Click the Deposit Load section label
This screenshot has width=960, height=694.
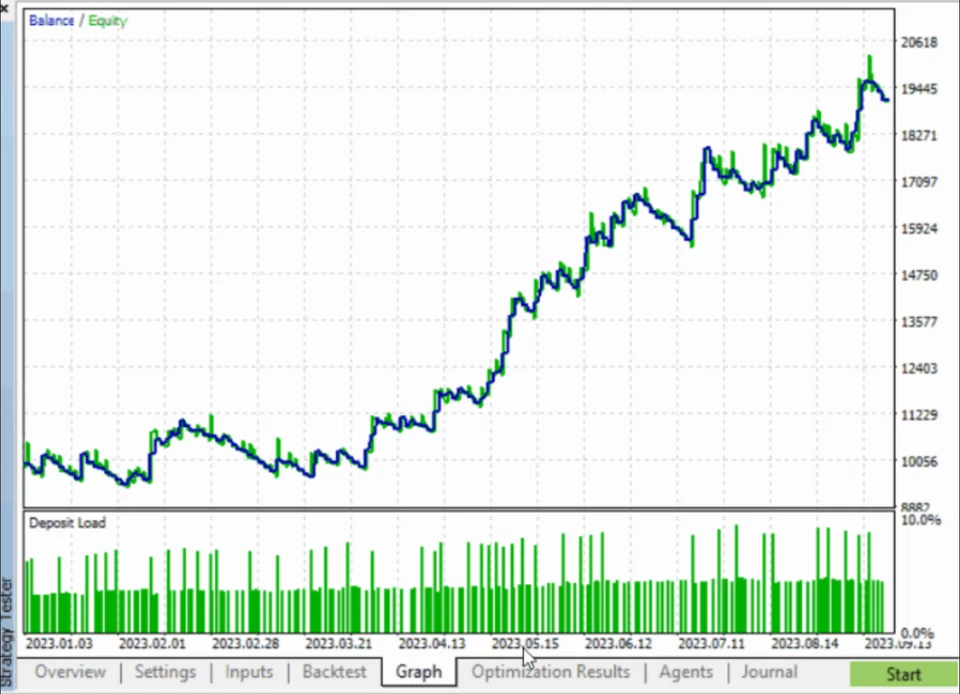click(x=66, y=522)
